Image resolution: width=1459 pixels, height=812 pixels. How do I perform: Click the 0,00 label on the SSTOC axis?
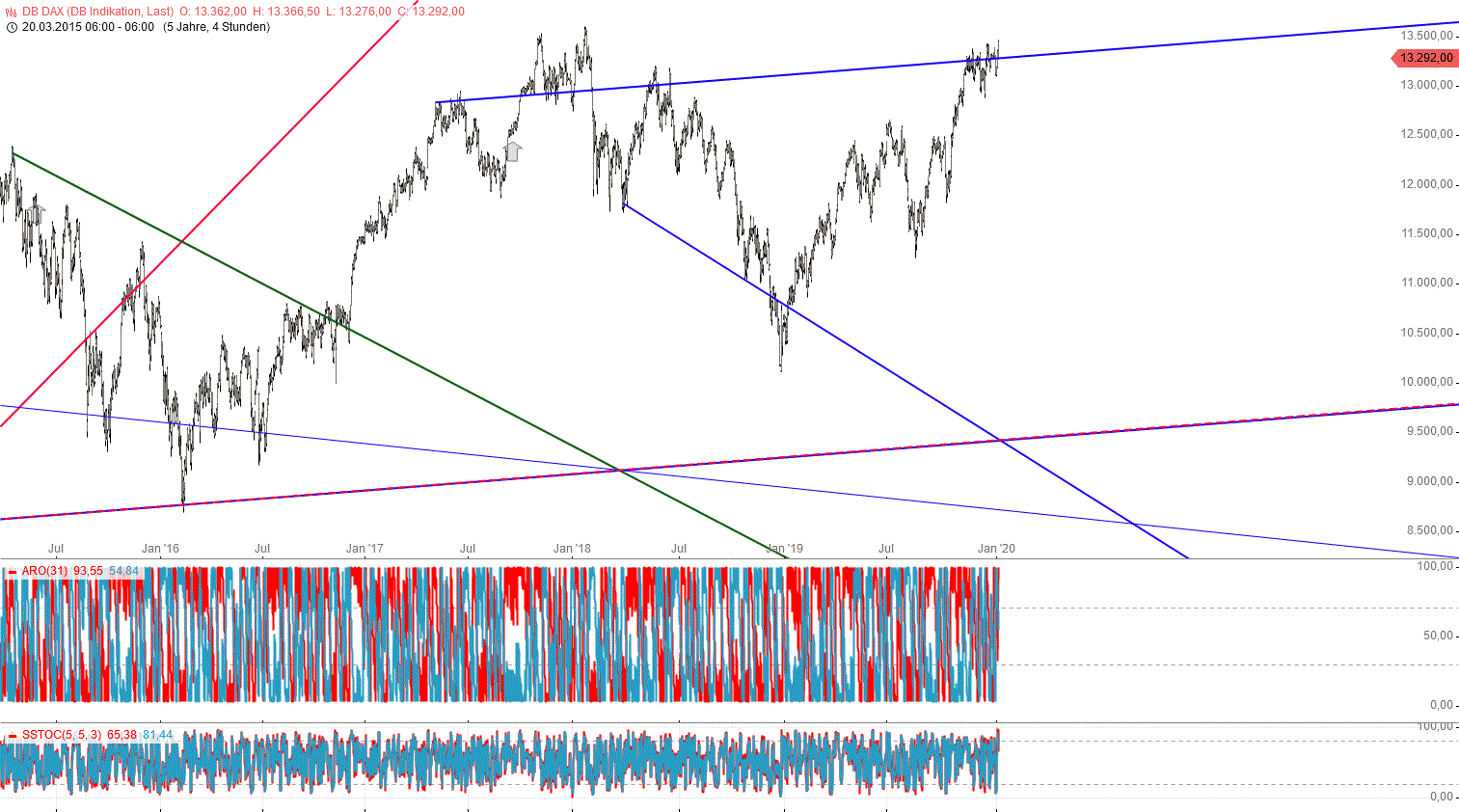point(1441,797)
